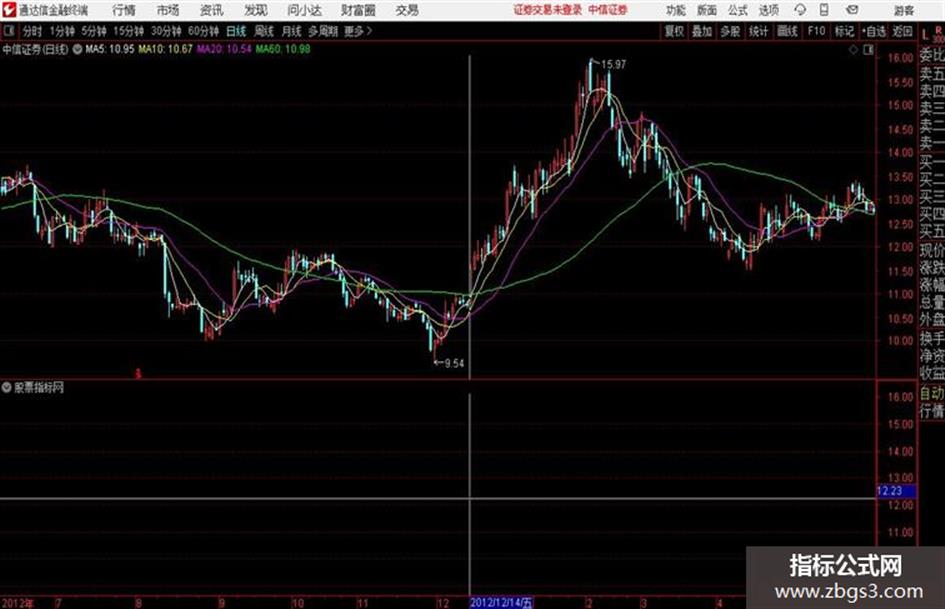Click the 15.97 high price label
The image size is (945, 609).
point(614,65)
